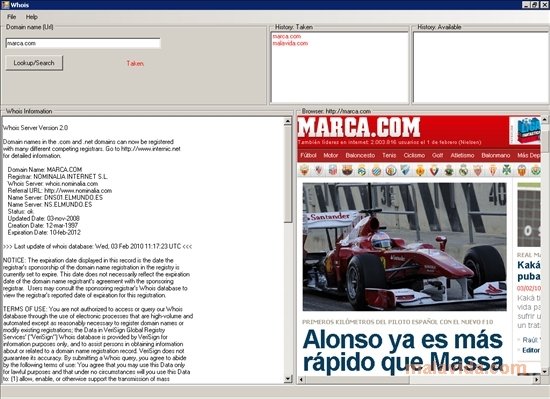
Task: Open the Tenis section
Action: (x=389, y=155)
